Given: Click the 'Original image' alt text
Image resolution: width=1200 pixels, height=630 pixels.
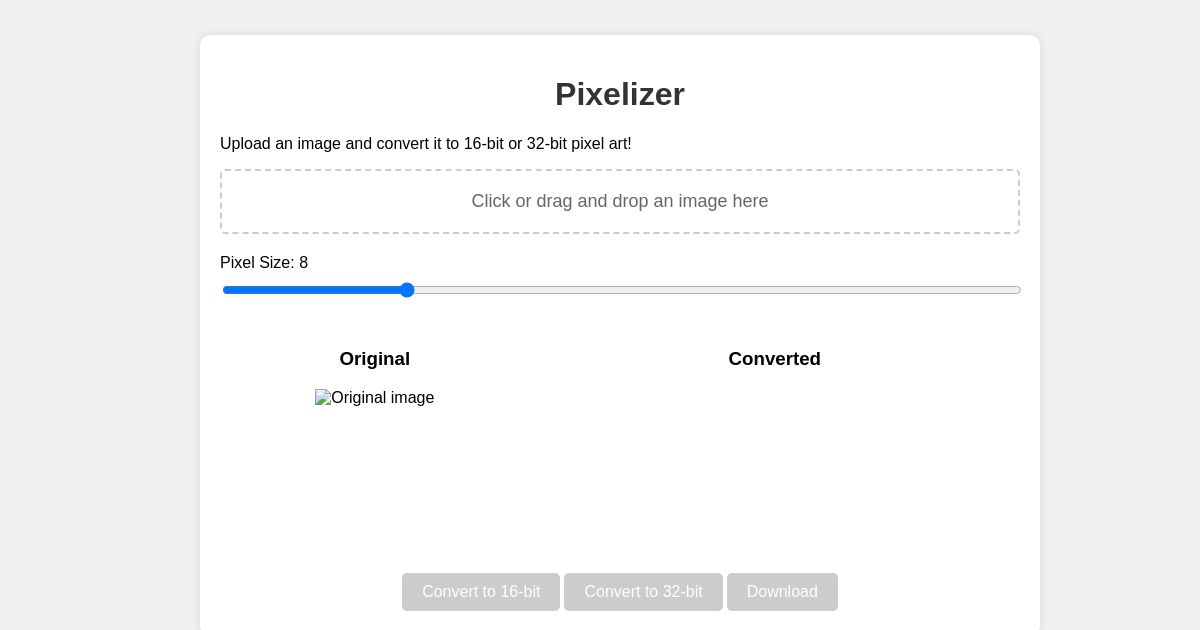Looking at the screenshot, I should tap(382, 398).
